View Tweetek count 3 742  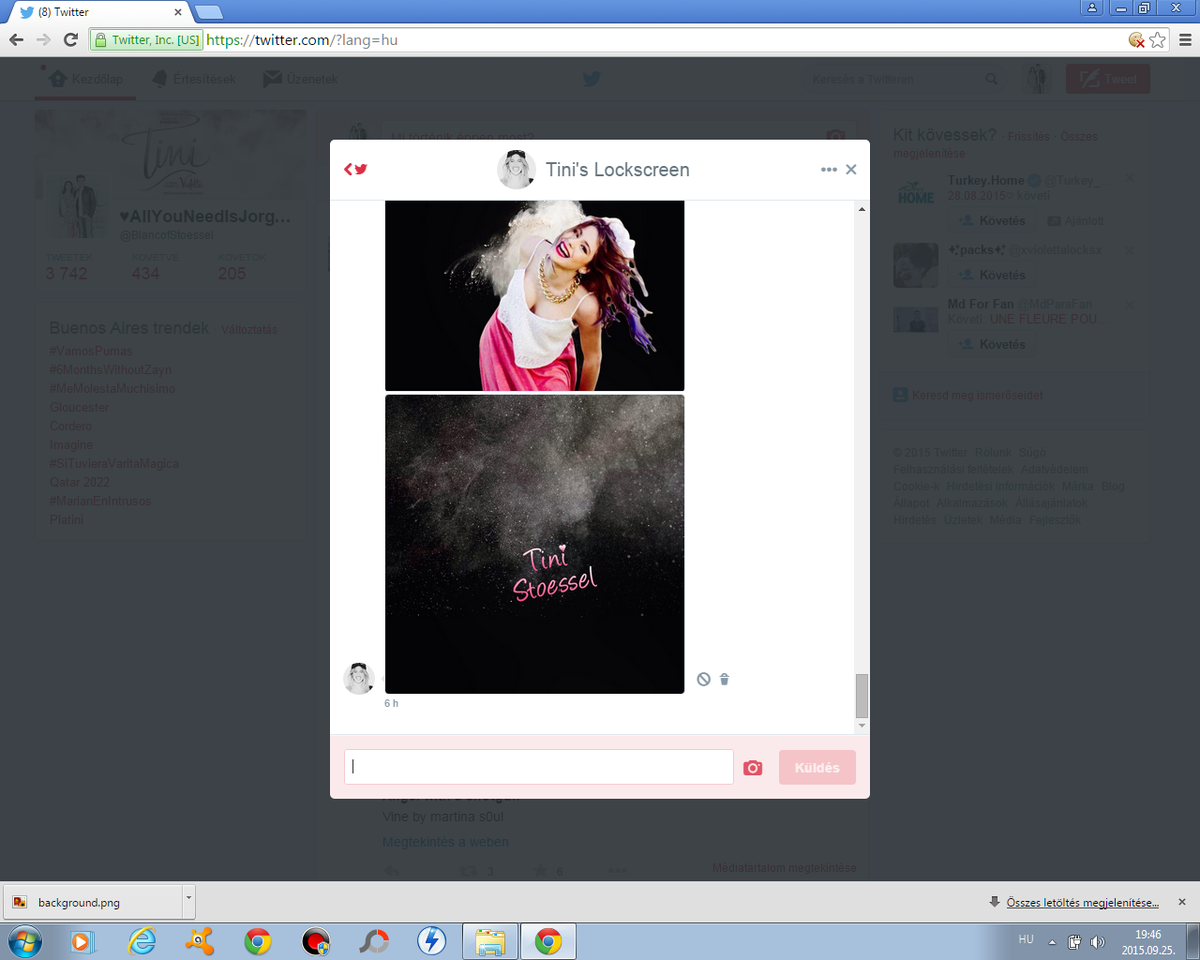[66, 268]
